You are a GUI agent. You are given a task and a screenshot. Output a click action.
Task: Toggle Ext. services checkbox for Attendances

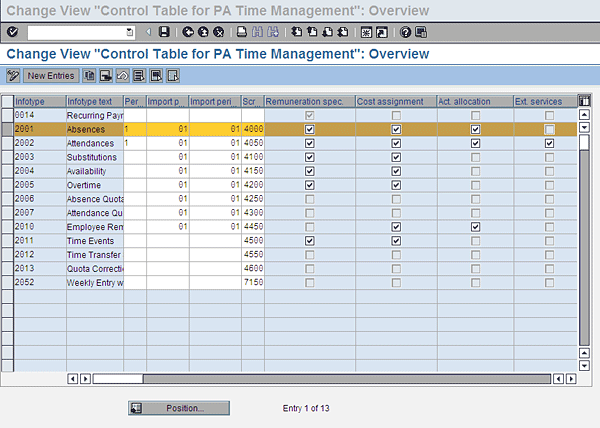click(549, 143)
